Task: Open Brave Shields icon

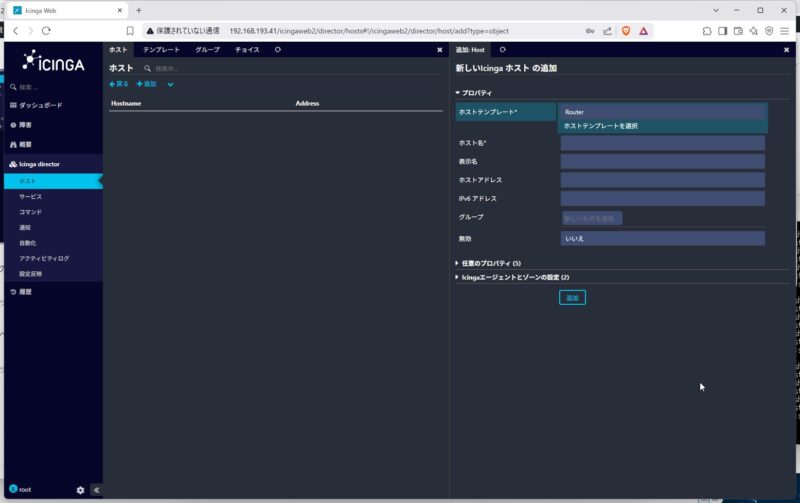Action: pyautogui.click(x=626, y=31)
